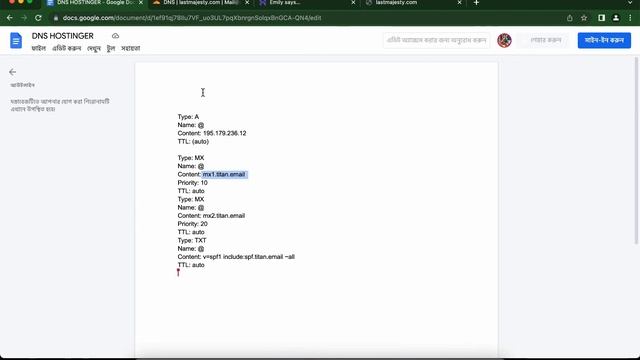This screenshot has width=640, height=360.
Task: Open the Tools menu in Docs
Action: (x=111, y=48)
